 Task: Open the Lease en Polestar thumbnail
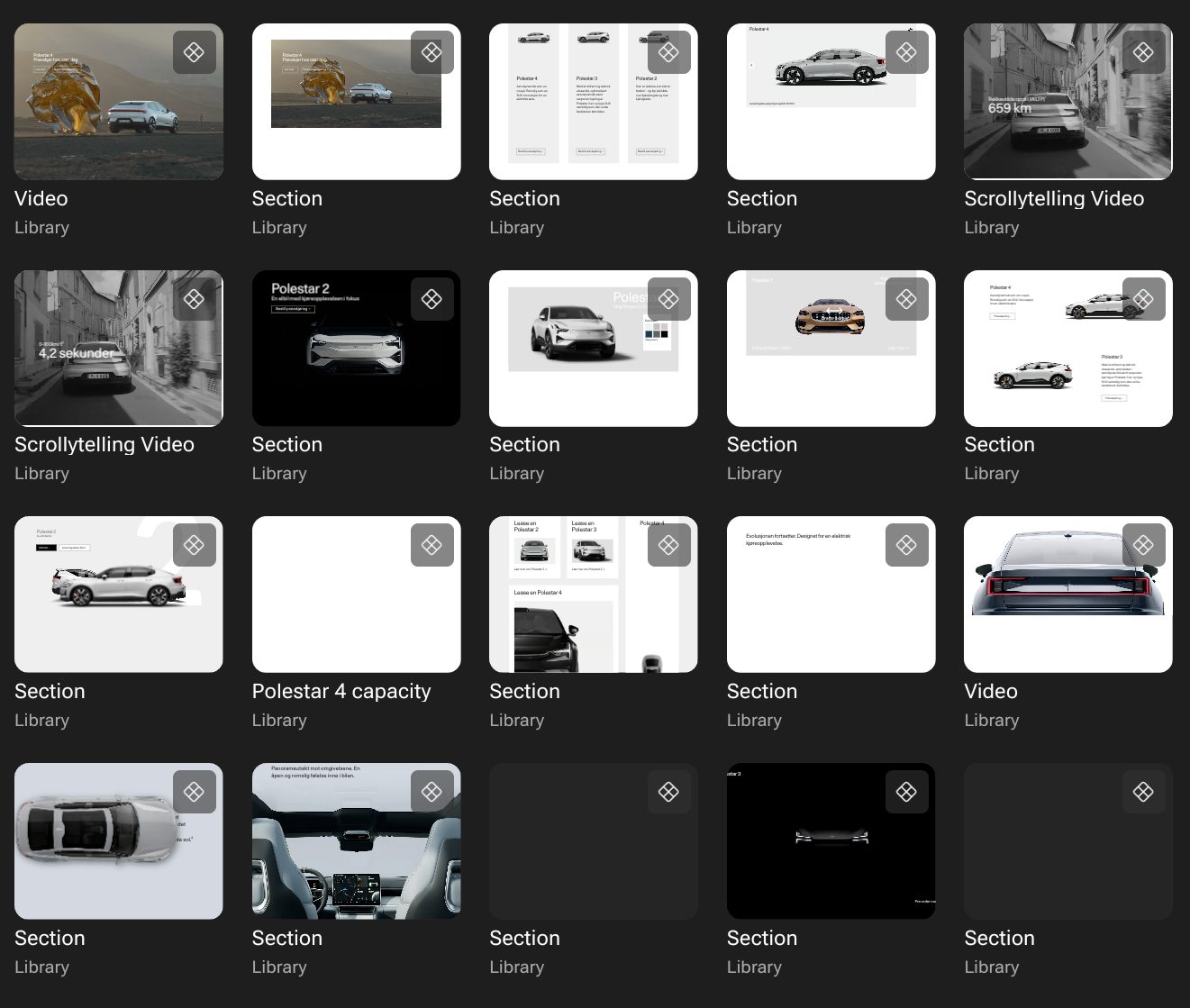pyautogui.click(x=594, y=595)
